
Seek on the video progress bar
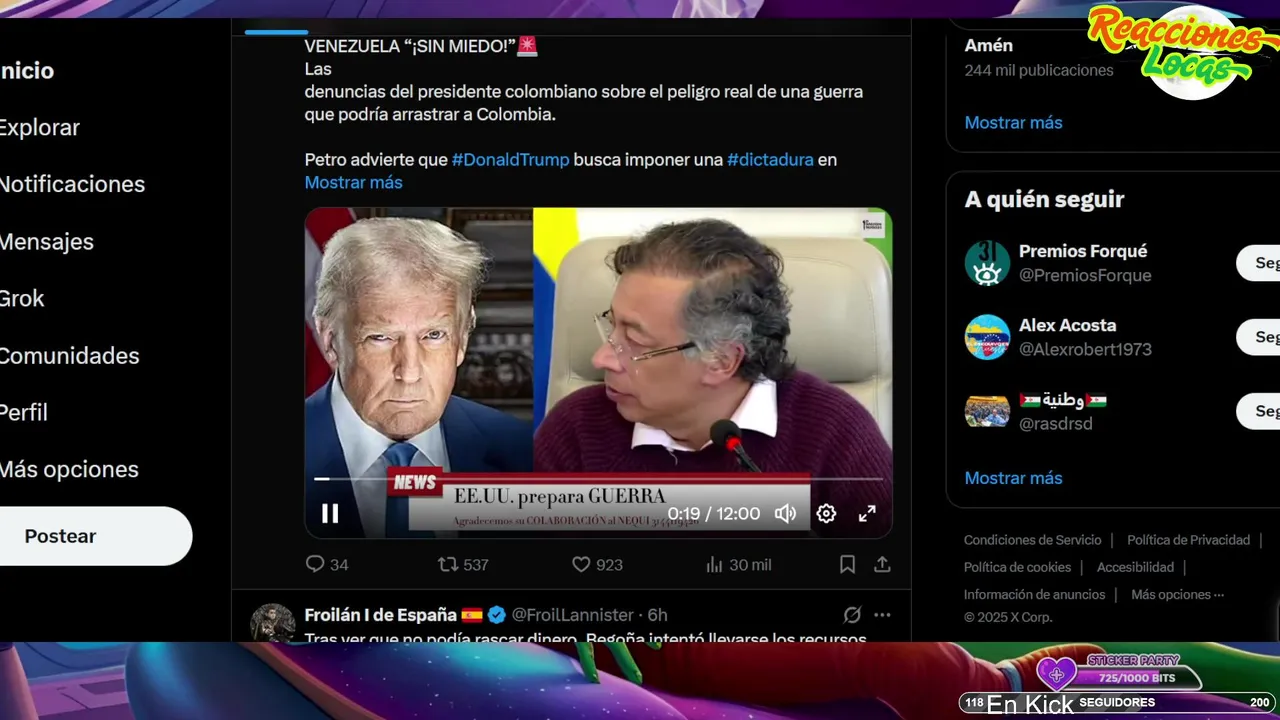(x=598, y=479)
